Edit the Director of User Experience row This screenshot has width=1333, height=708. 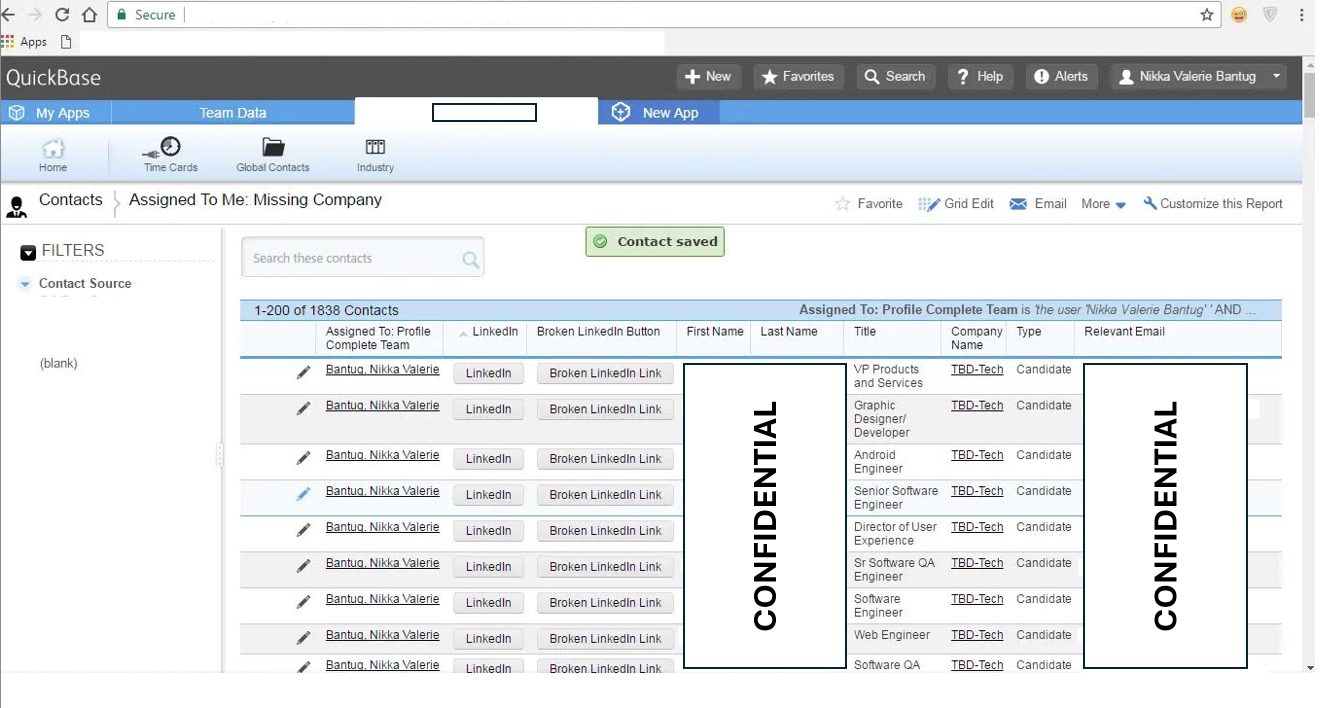coord(303,530)
